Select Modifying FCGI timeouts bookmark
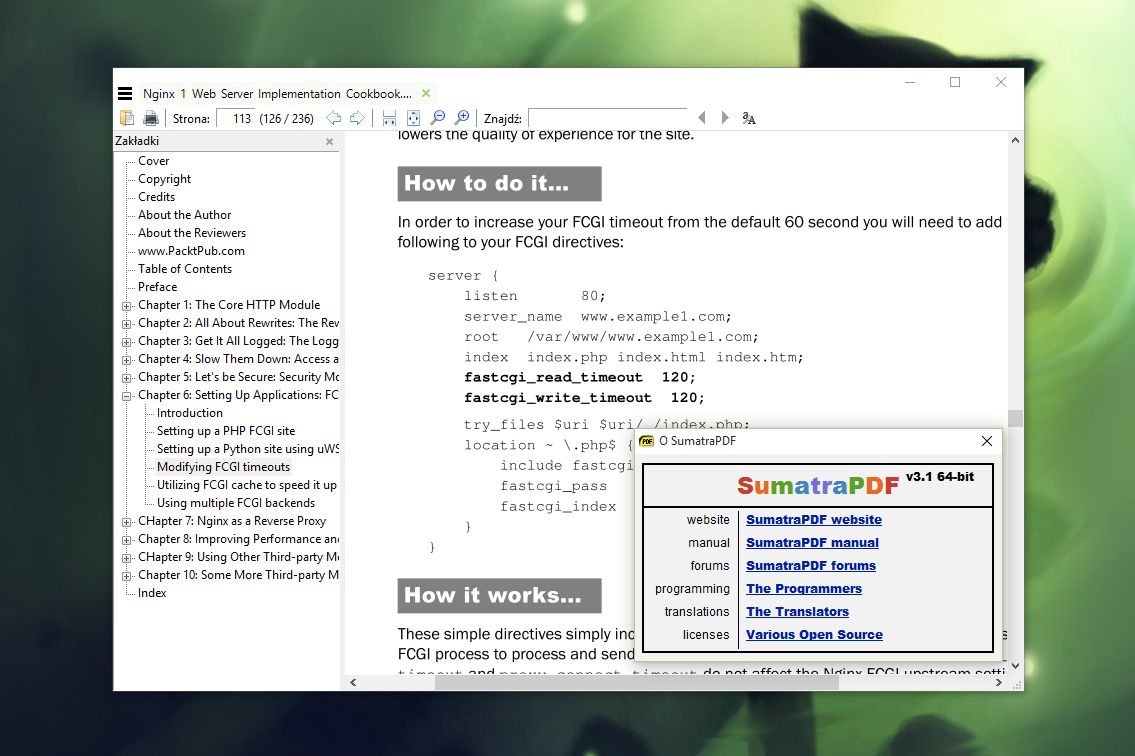Viewport: 1135px width, 756px height. click(223, 467)
